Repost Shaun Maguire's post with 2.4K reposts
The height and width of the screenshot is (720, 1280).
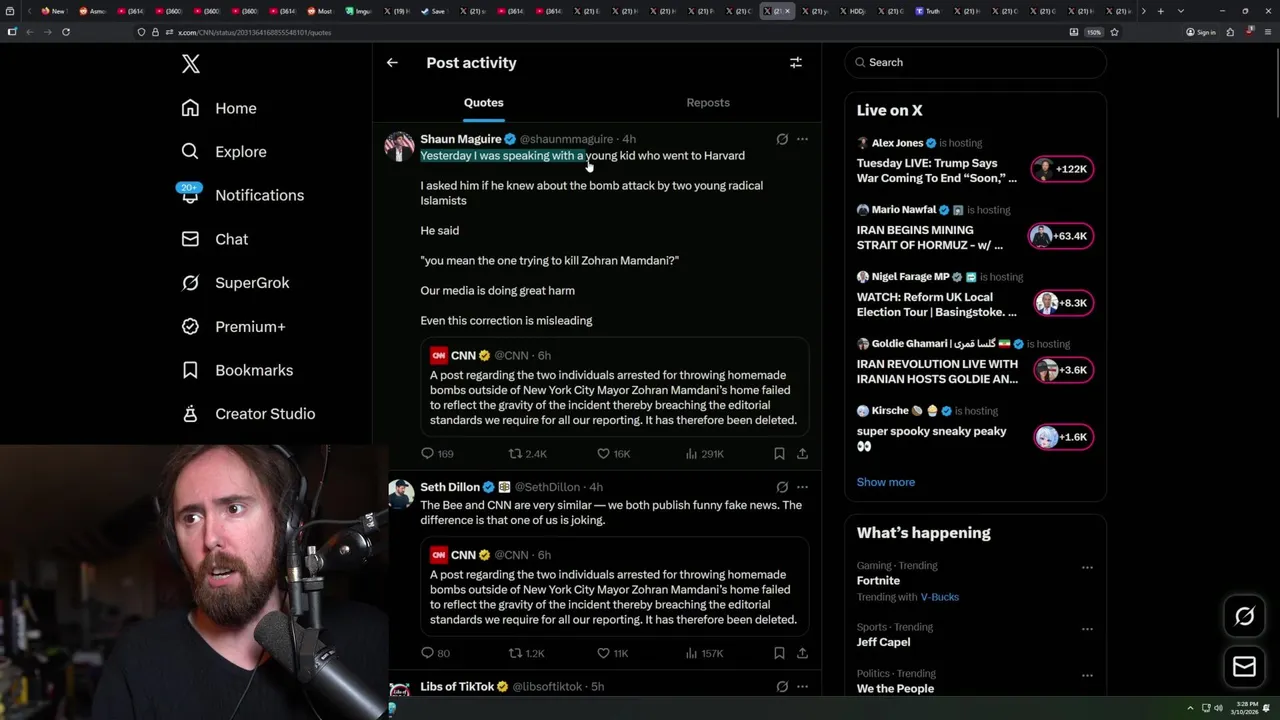click(527, 454)
